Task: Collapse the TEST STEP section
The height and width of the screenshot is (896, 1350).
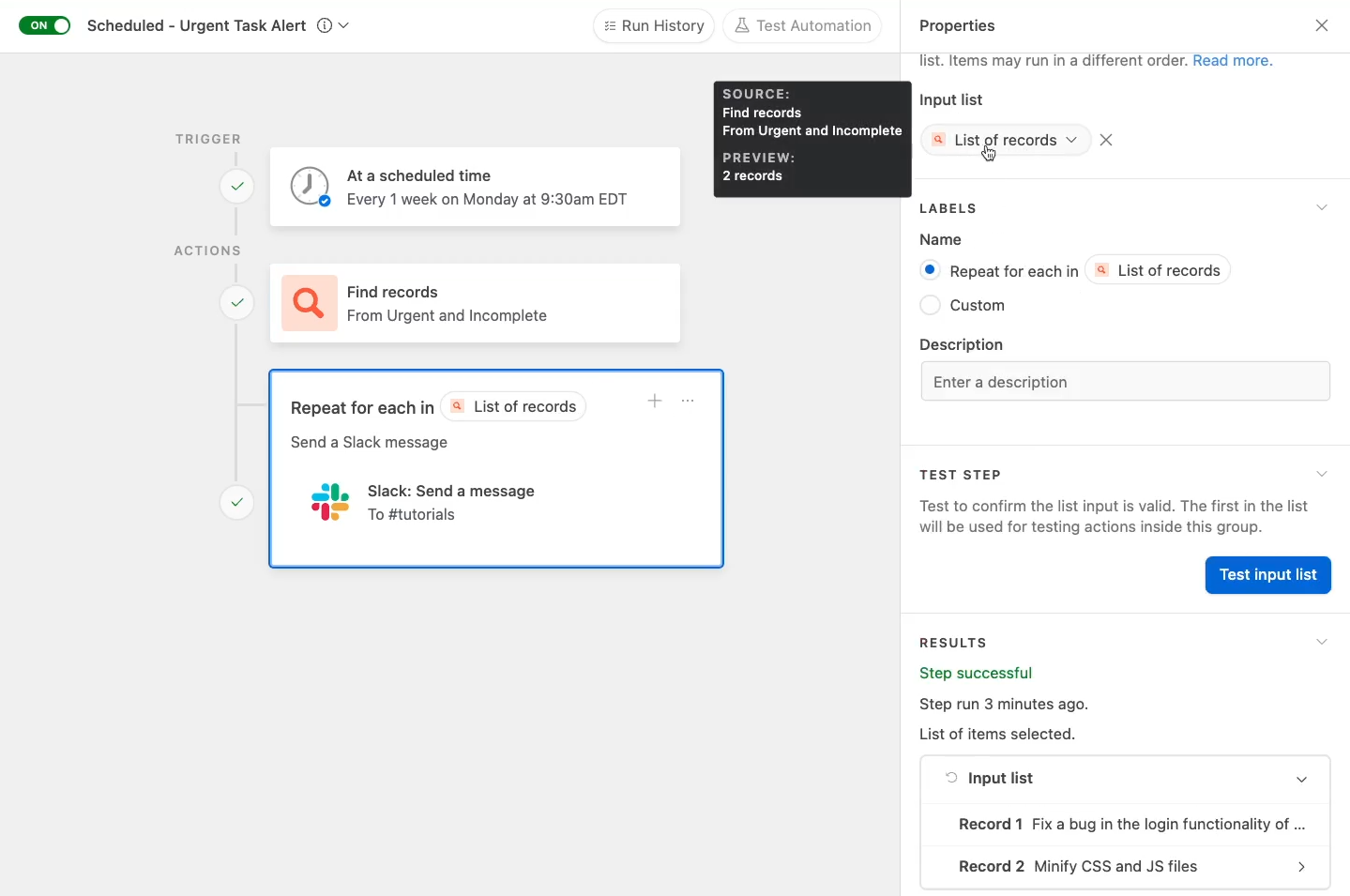Action: pos(1321,474)
